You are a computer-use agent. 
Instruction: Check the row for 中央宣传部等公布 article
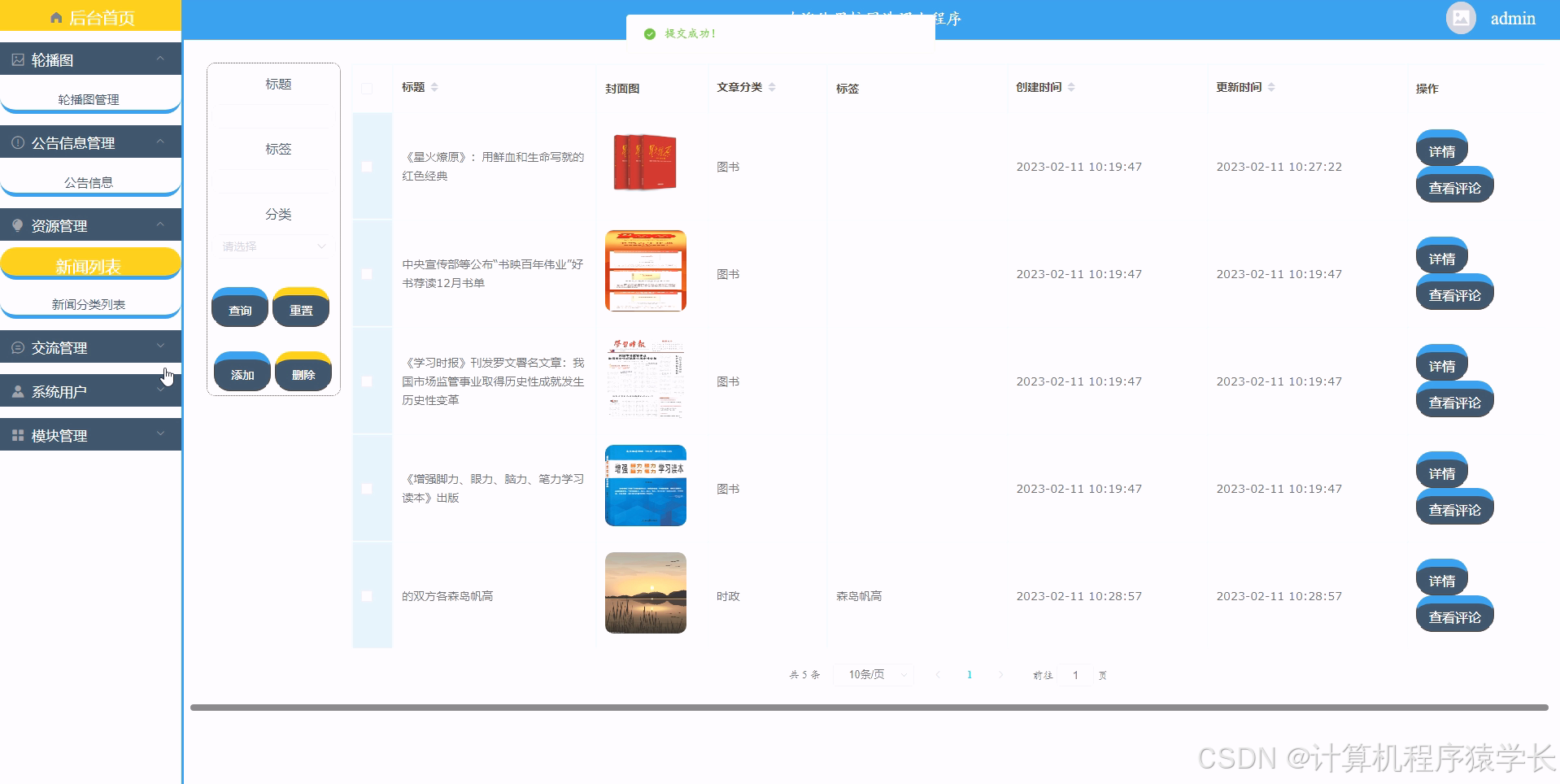[367, 274]
